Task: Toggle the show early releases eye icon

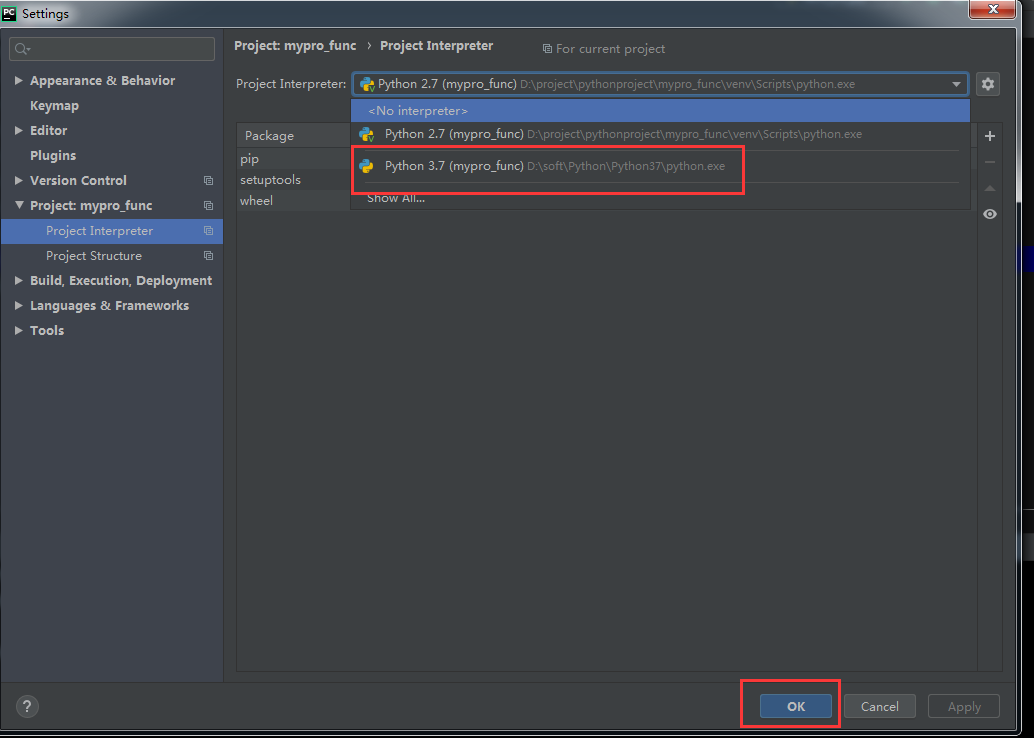Action: [989, 214]
